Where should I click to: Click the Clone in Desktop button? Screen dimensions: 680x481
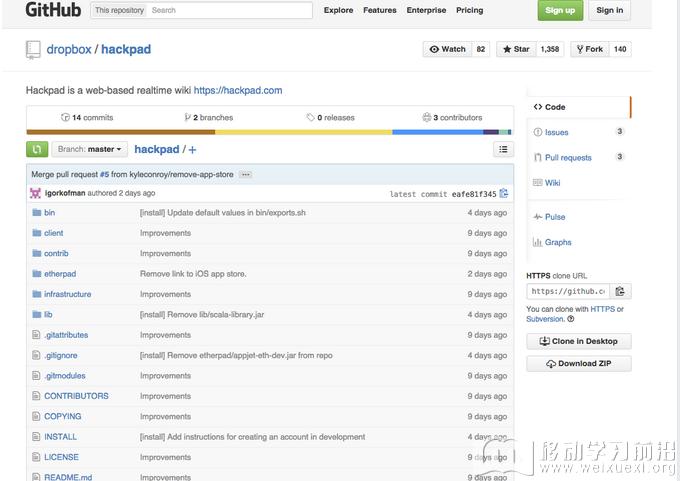579,341
